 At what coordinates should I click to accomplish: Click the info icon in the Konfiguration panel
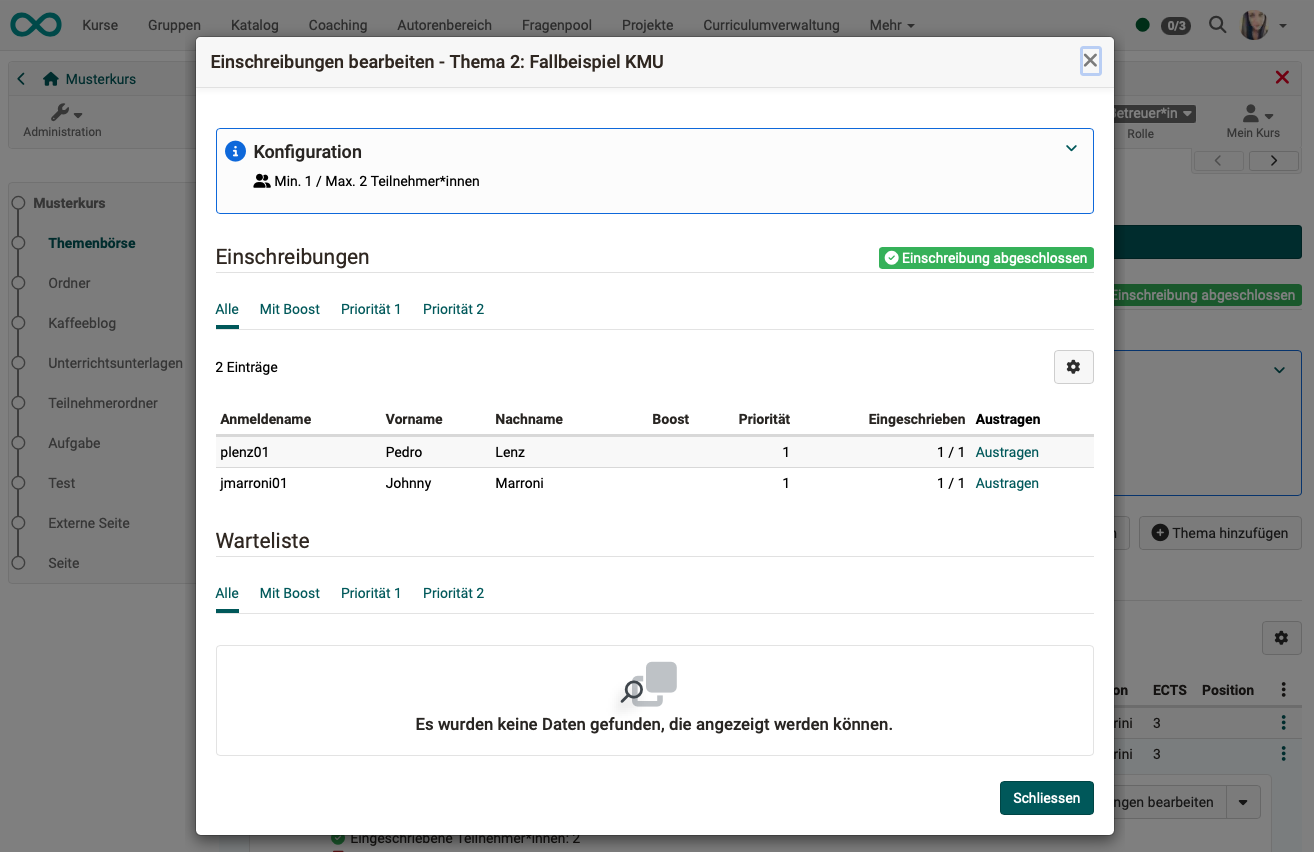235,151
